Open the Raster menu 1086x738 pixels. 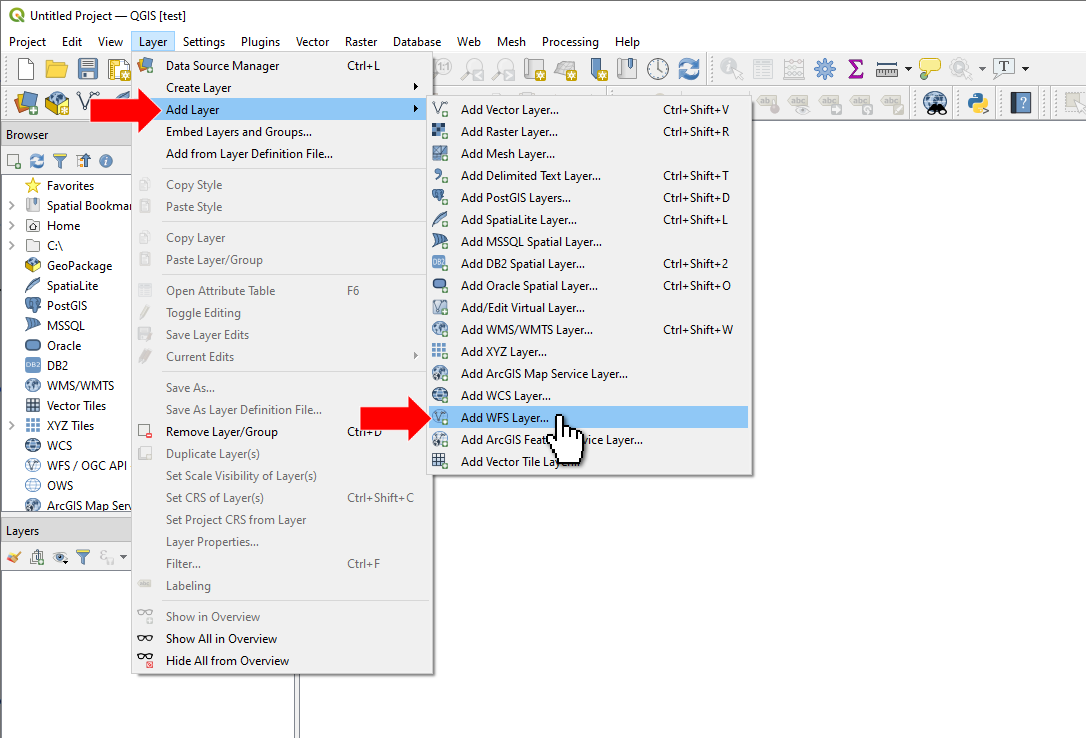coord(361,42)
